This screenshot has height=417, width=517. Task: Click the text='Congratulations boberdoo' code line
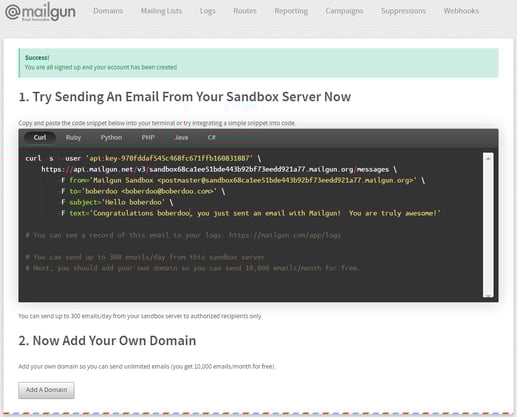click(x=251, y=213)
